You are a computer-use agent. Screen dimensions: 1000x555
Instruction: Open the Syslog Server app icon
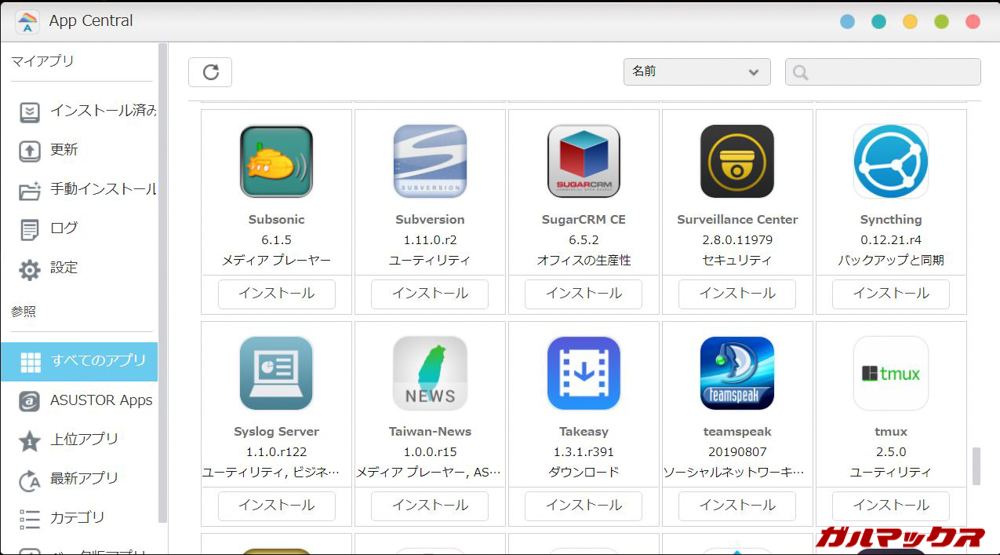click(276, 373)
